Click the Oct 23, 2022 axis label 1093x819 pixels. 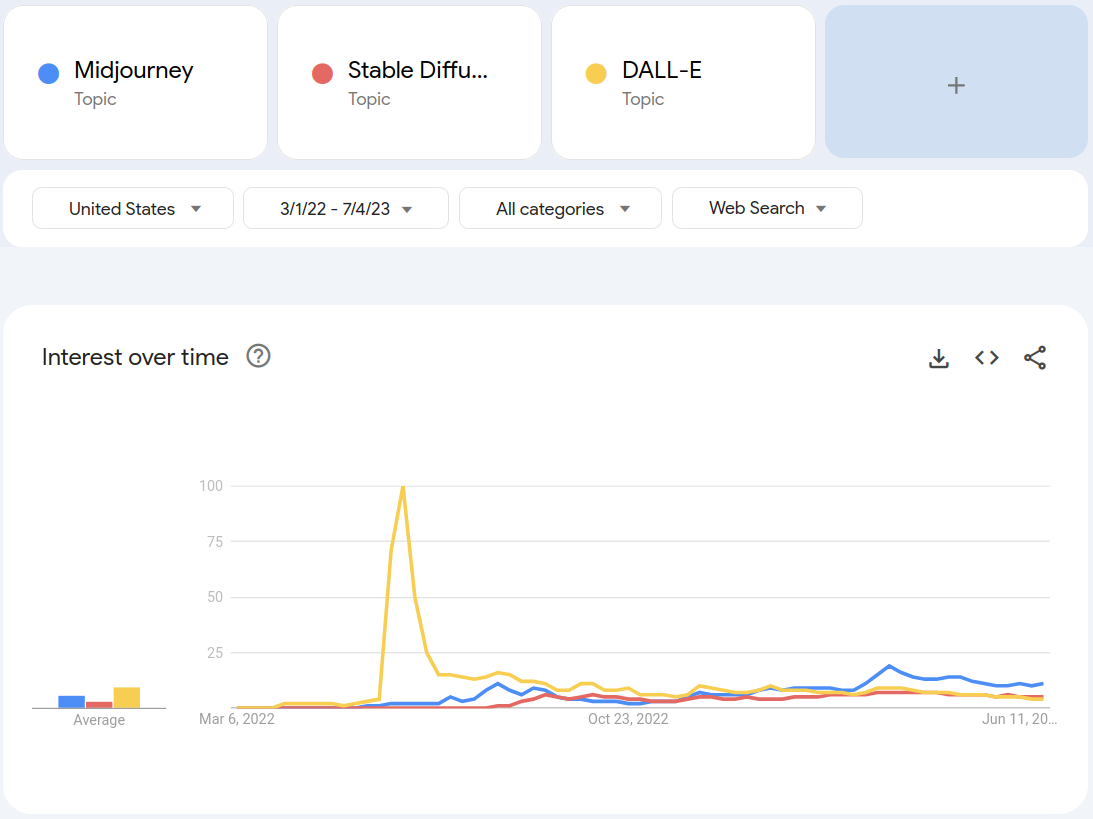click(x=627, y=718)
